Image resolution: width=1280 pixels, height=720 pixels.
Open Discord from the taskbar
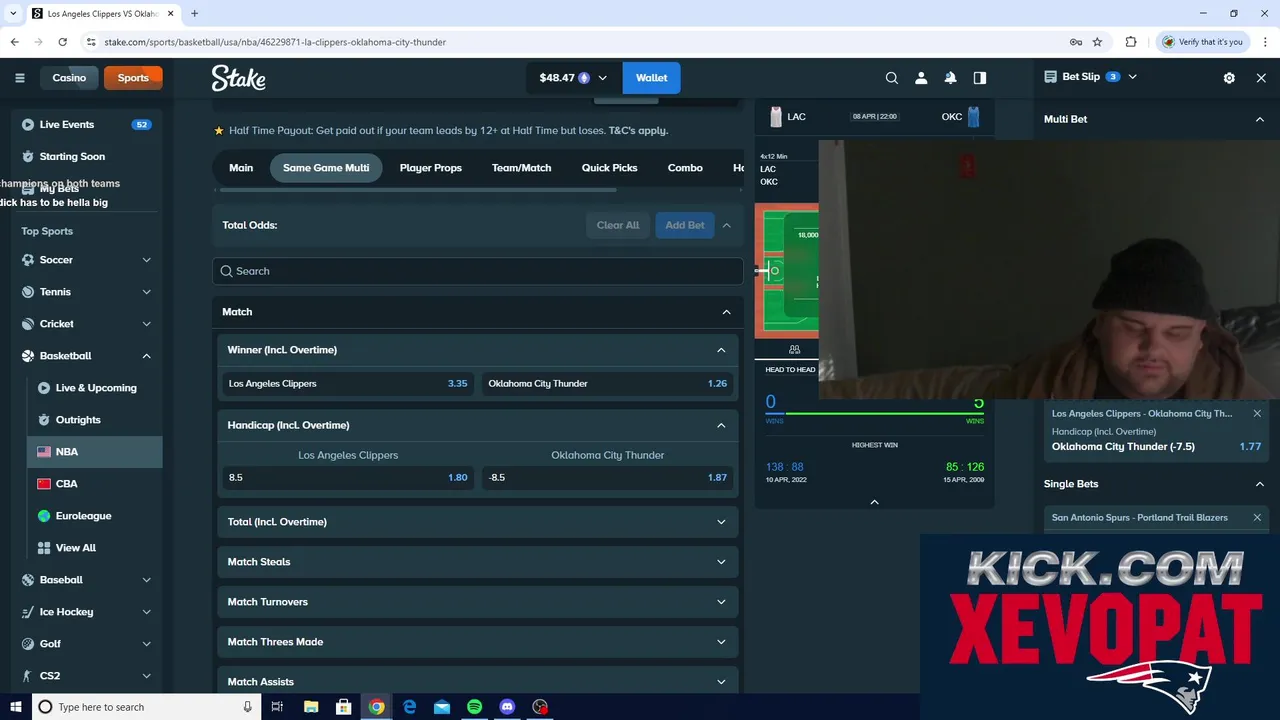click(x=507, y=707)
